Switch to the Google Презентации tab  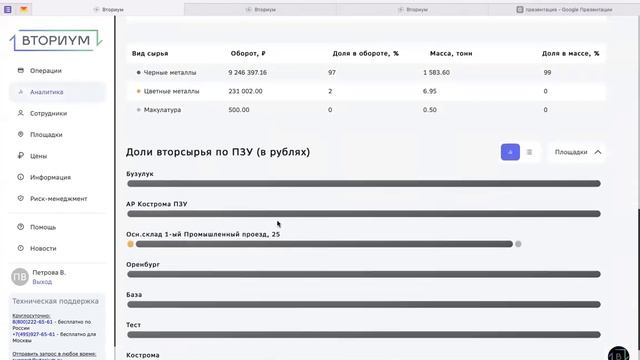(564, 9)
